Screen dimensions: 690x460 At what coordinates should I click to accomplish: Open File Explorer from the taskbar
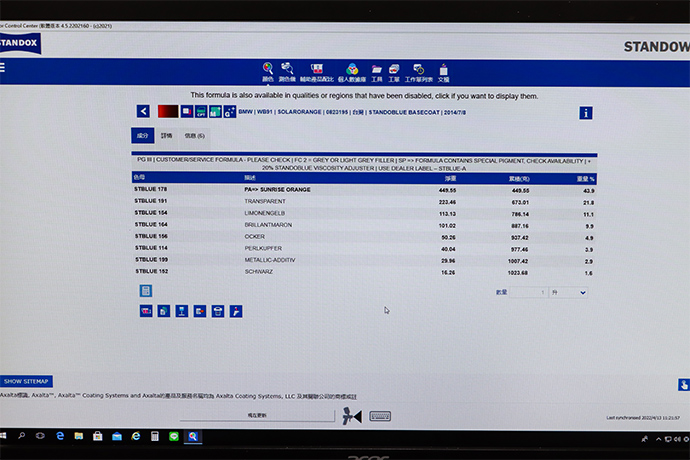[79, 436]
